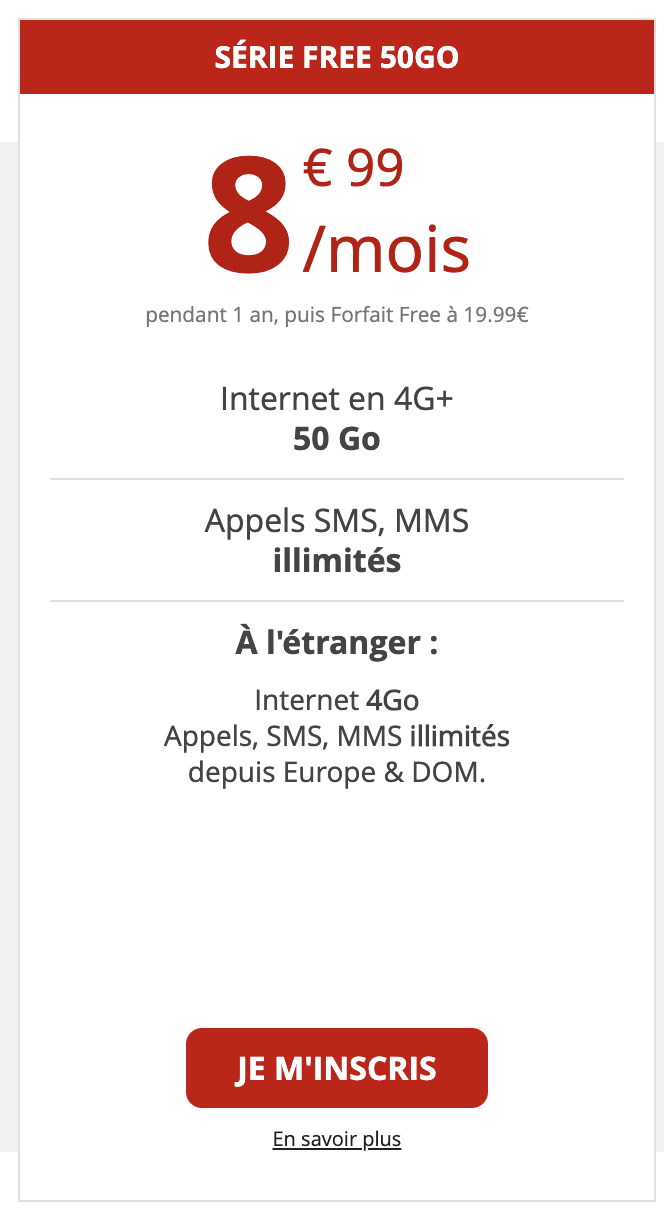
Task: Click the /mois billing period text
Action: (x=385, y=250)
